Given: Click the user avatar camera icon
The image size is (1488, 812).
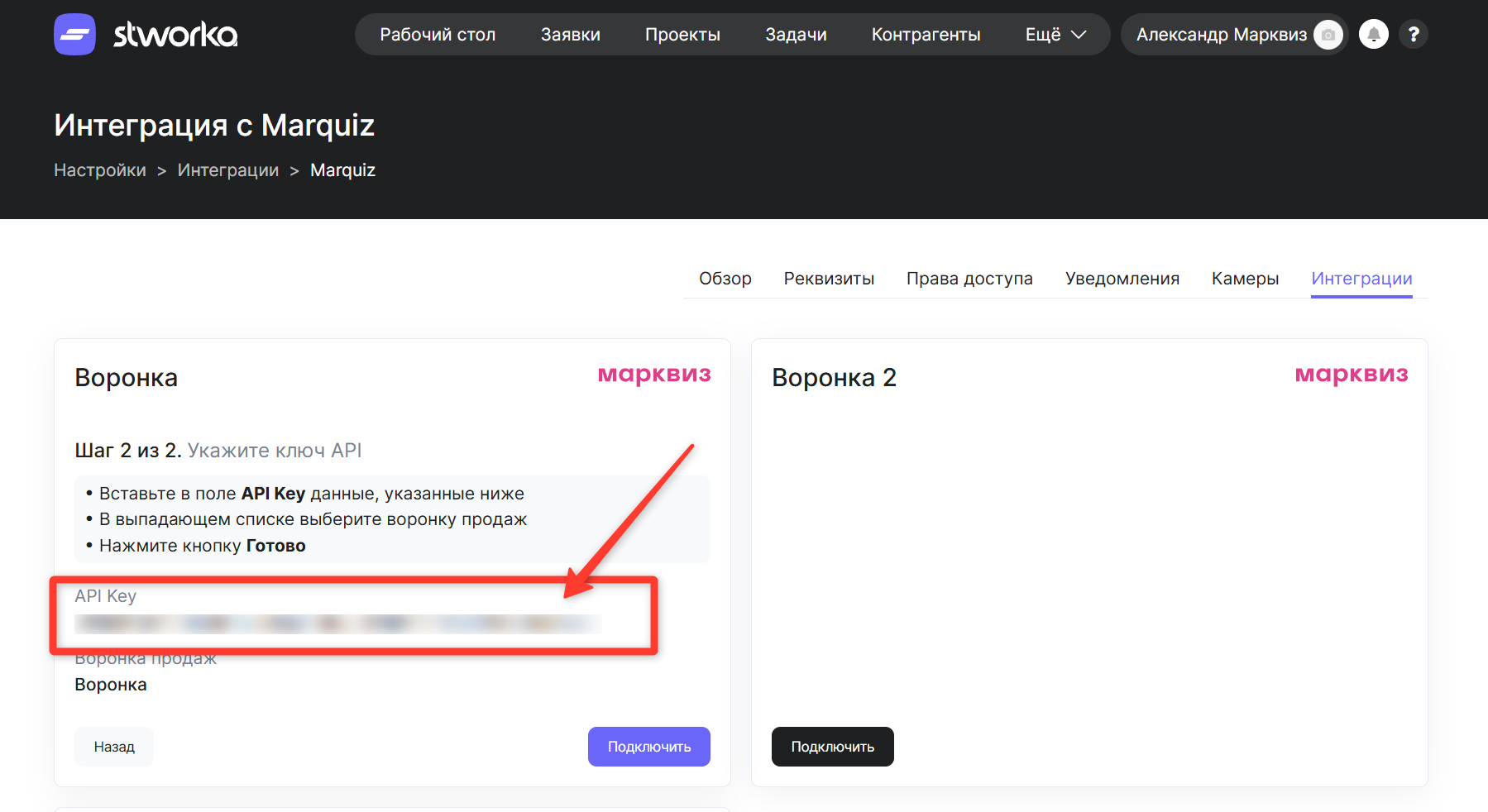Looking at the screenshot, I should (x=1328, y=35).
